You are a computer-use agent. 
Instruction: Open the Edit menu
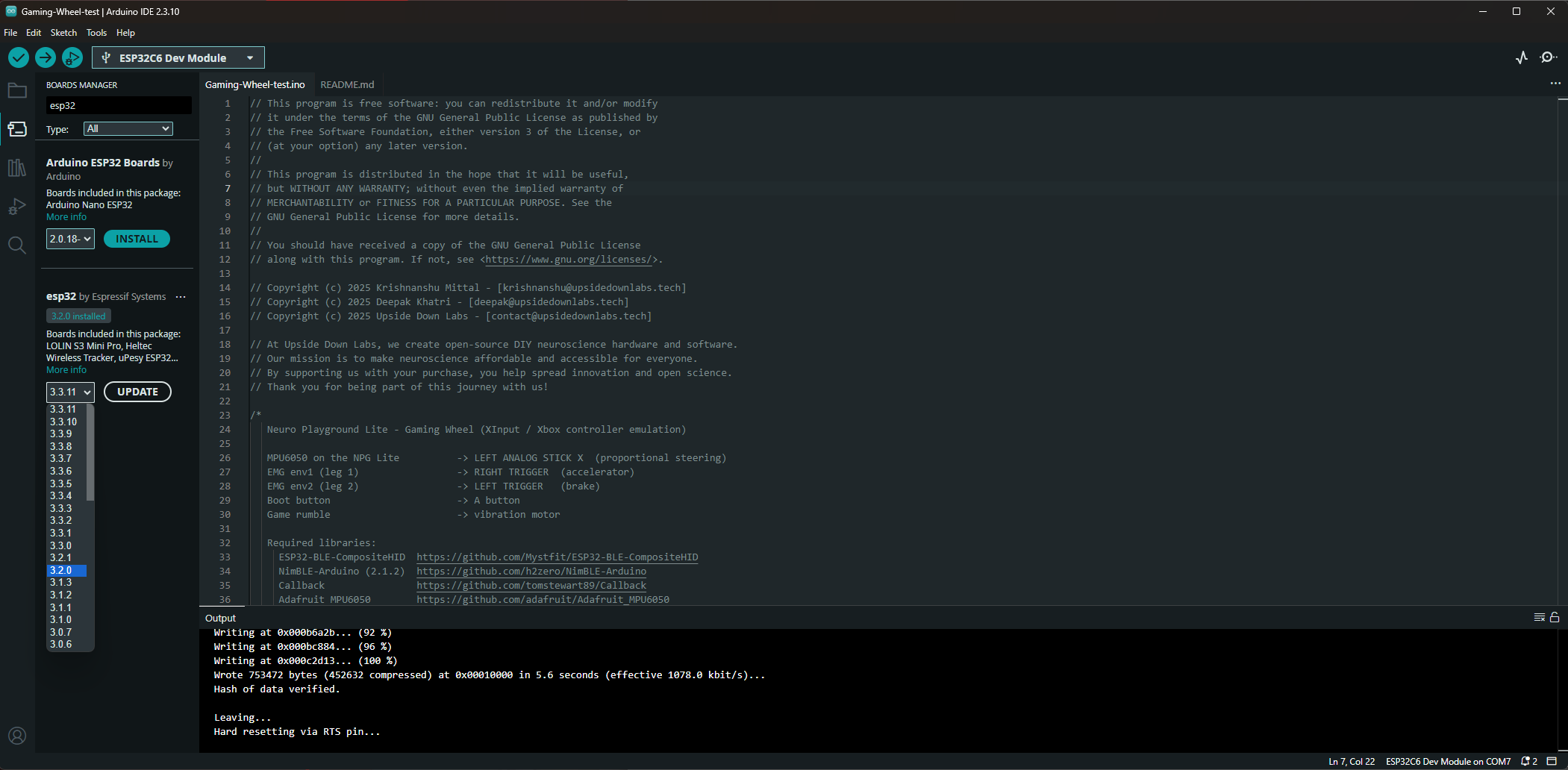click(34, 33)
